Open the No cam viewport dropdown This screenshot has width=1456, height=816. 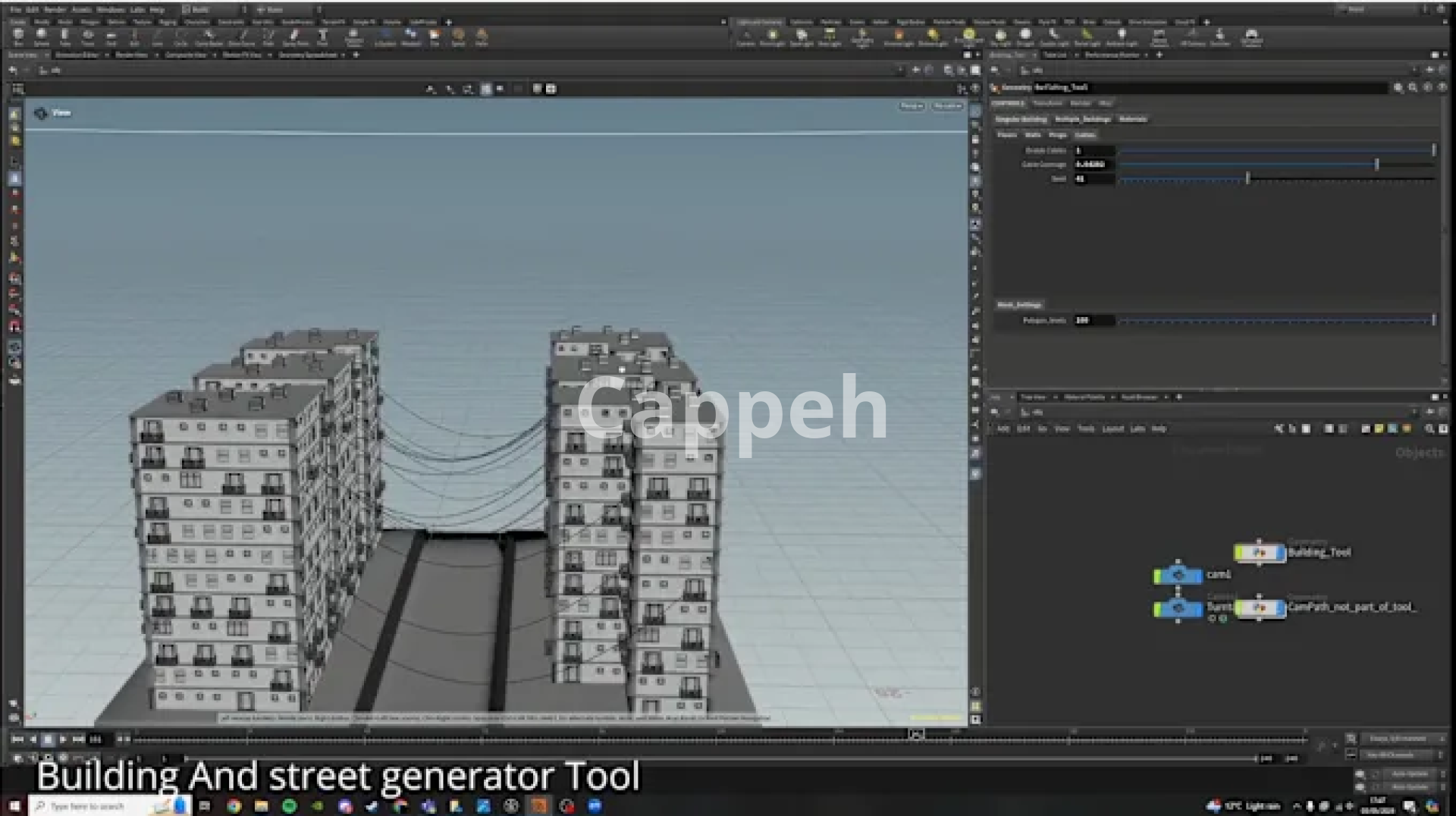[946, 106]
